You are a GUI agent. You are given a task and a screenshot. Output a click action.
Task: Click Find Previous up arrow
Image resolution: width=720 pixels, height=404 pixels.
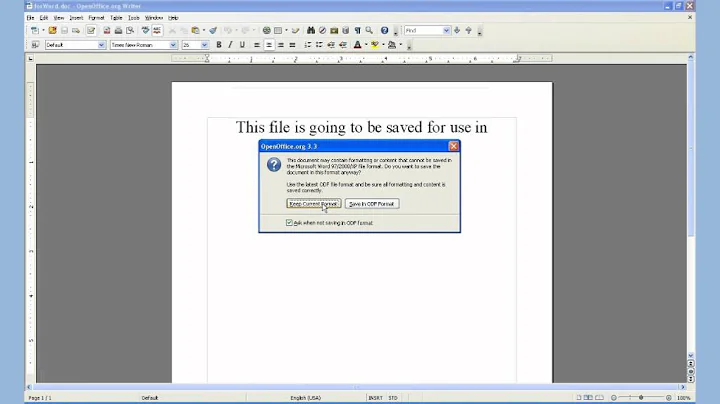point(468,30)
